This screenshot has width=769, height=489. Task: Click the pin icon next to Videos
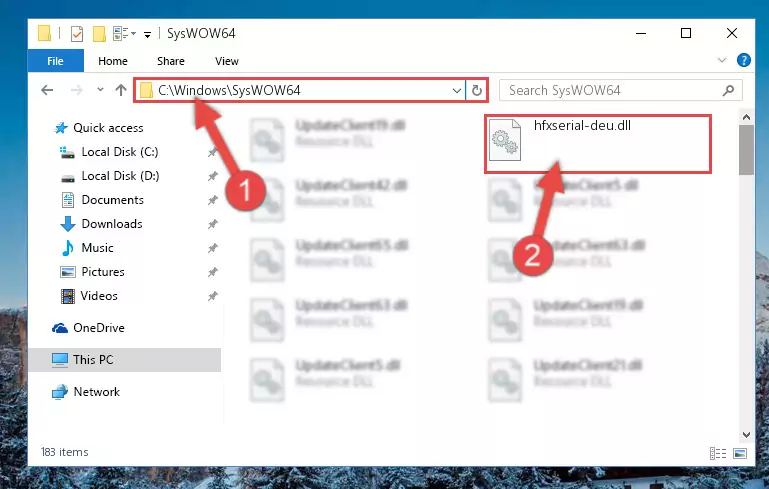pyautogui.click(x=212, y=296)
